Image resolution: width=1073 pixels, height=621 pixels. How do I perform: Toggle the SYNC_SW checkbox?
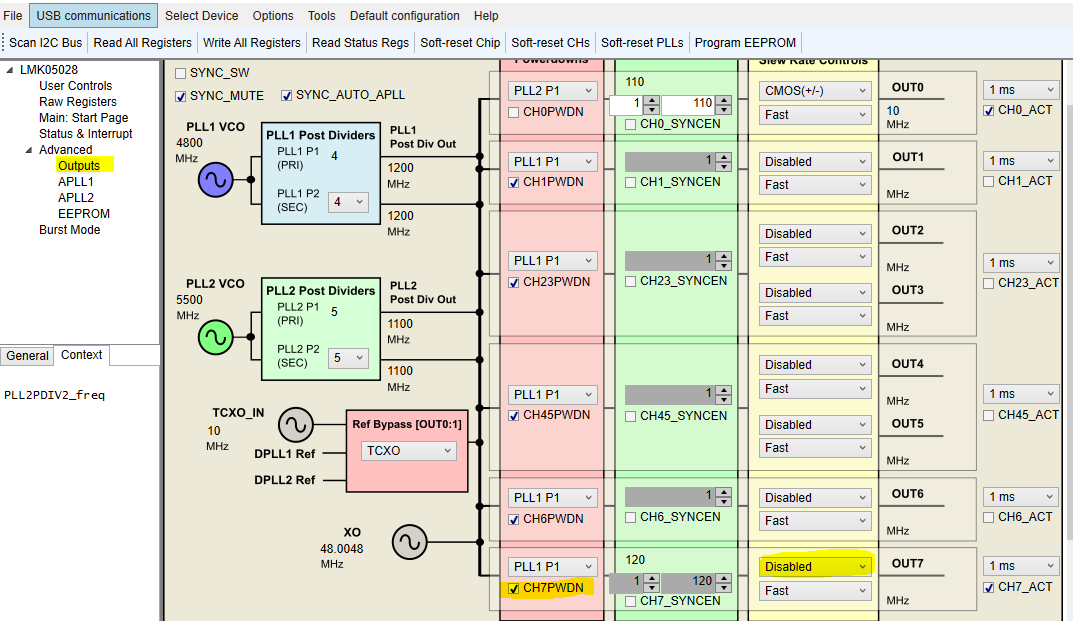pyautogui.click(x=181, y=73)
